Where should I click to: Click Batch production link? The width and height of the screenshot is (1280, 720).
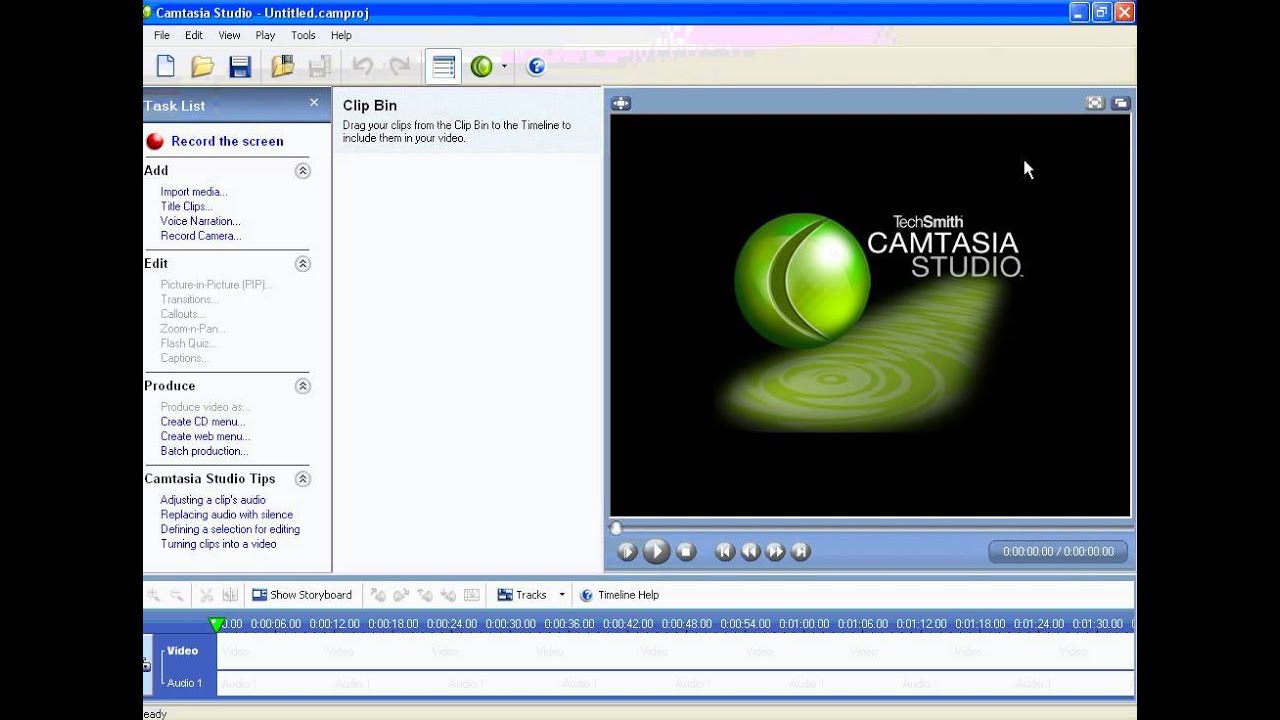pos(204,451)
